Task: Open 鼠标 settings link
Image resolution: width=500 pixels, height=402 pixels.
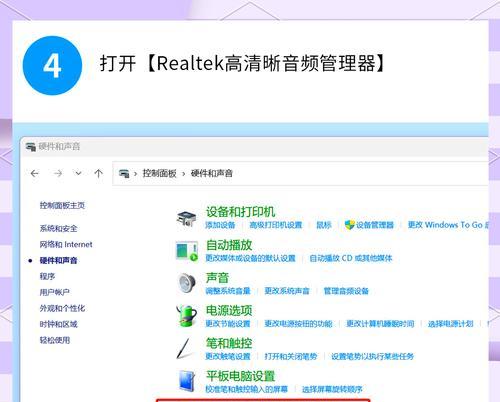Action: point(324,225)
